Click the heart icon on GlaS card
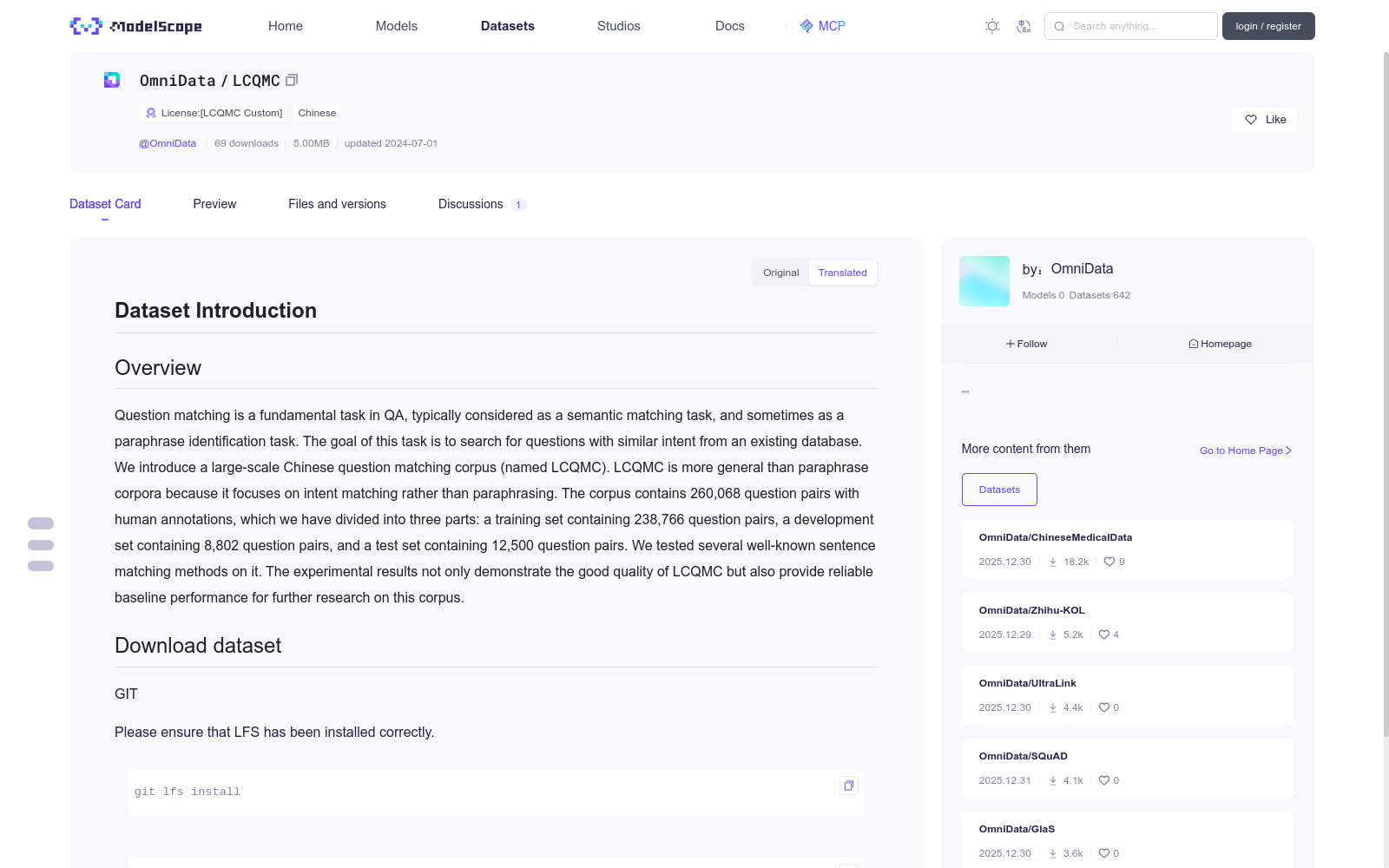 (1104, 853)
